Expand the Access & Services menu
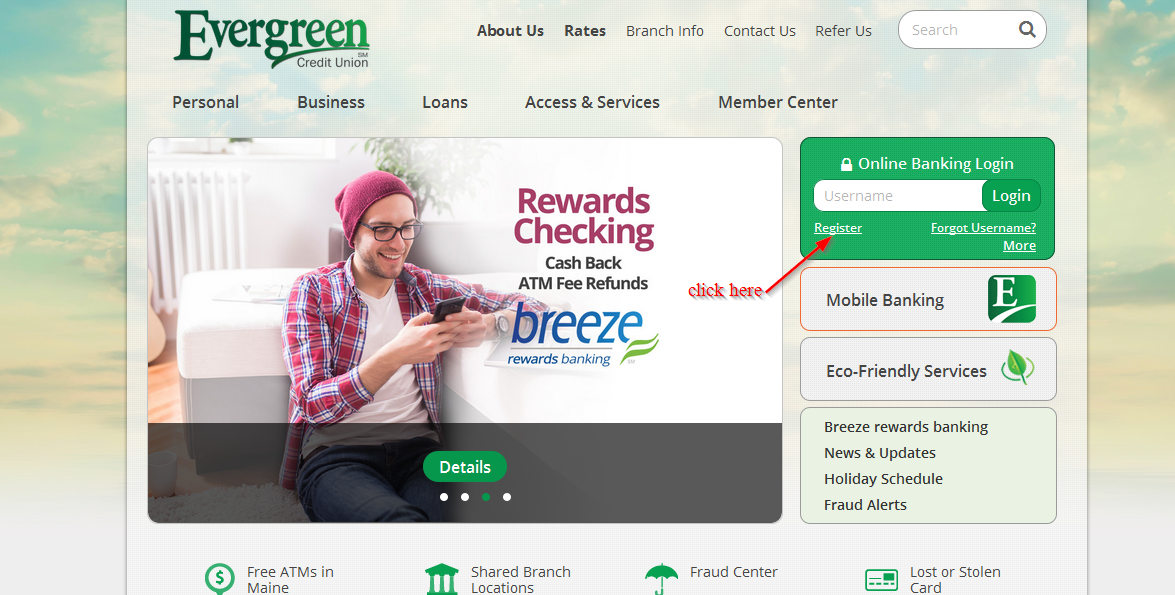The height and width of the screenshot is (595, 1175). pos(592,102)
